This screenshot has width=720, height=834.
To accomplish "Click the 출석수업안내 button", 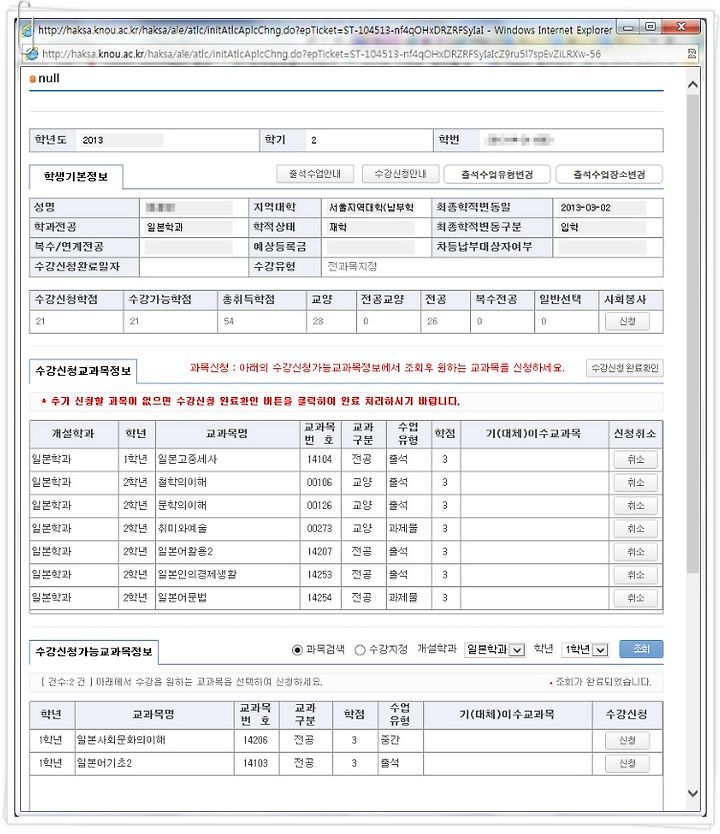I will (315, 174).
